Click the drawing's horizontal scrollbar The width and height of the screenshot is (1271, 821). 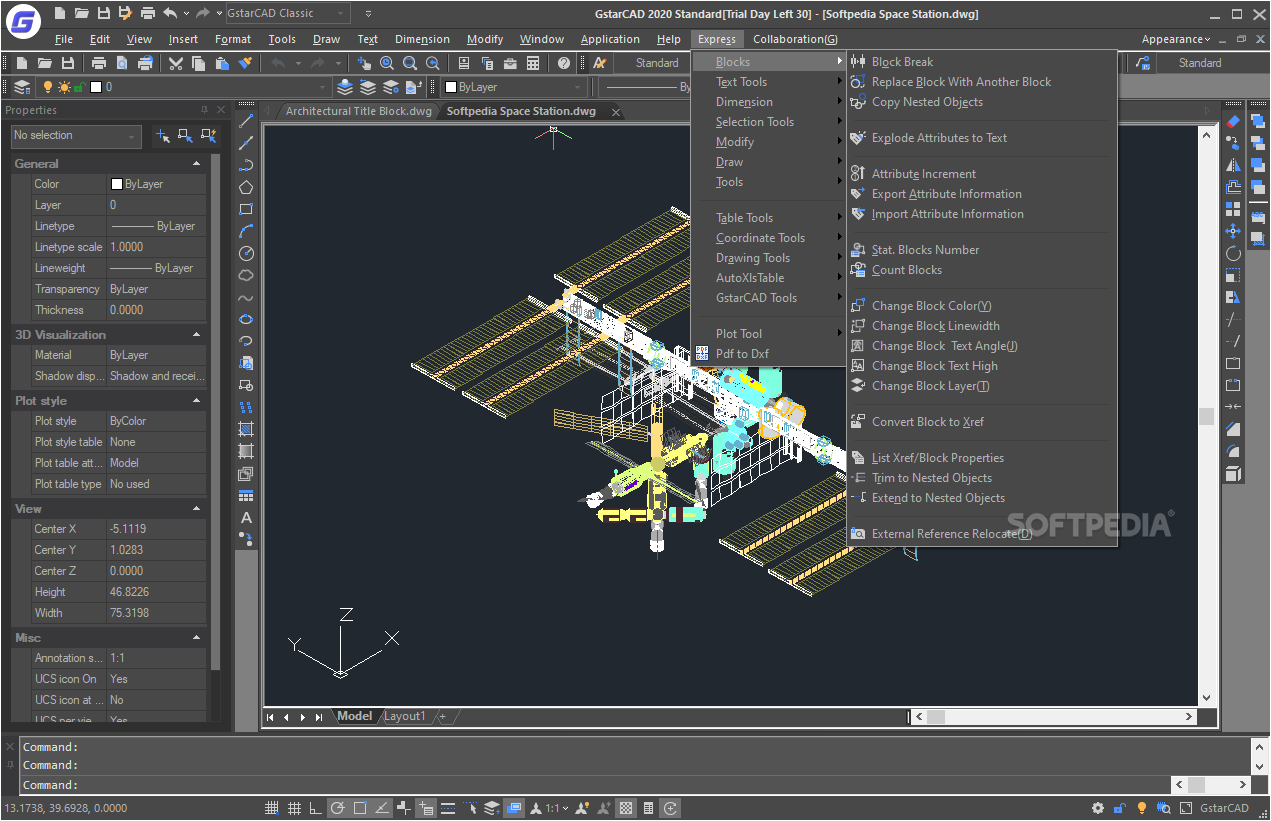(1055, 716)
